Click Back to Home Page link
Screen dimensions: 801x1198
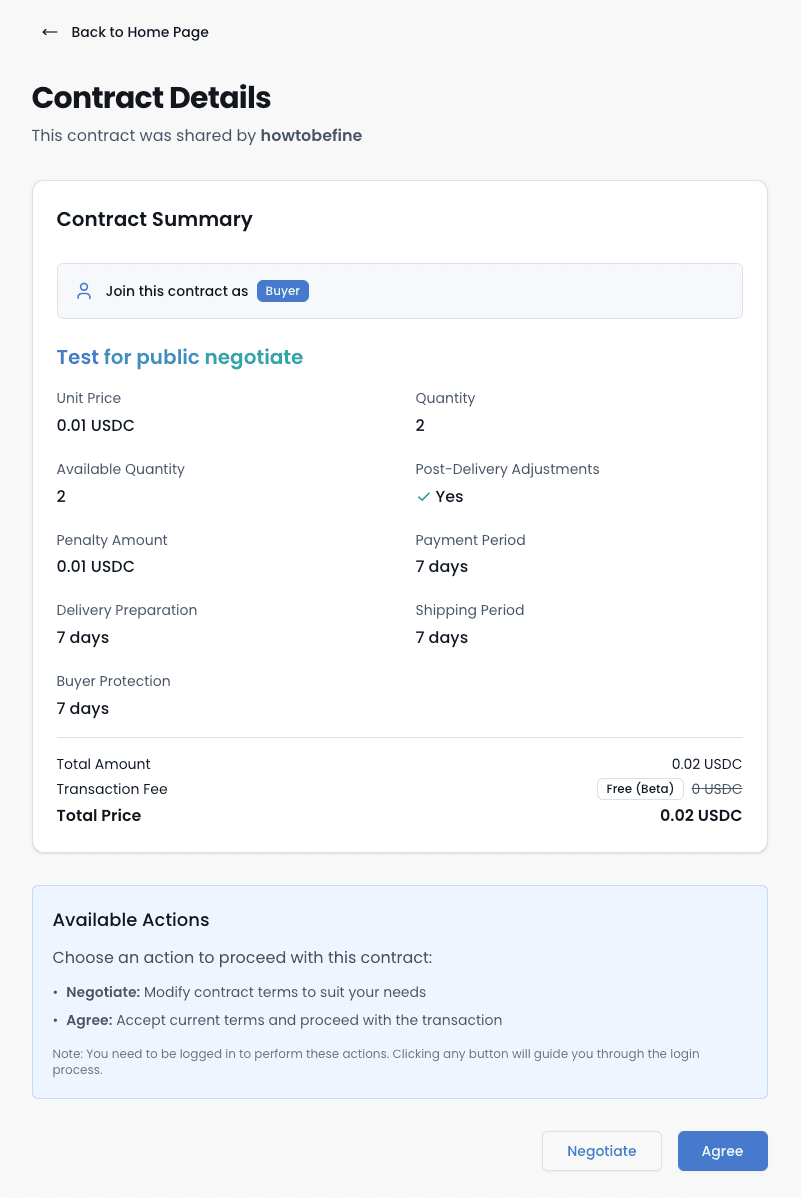(x=139, y=32)
